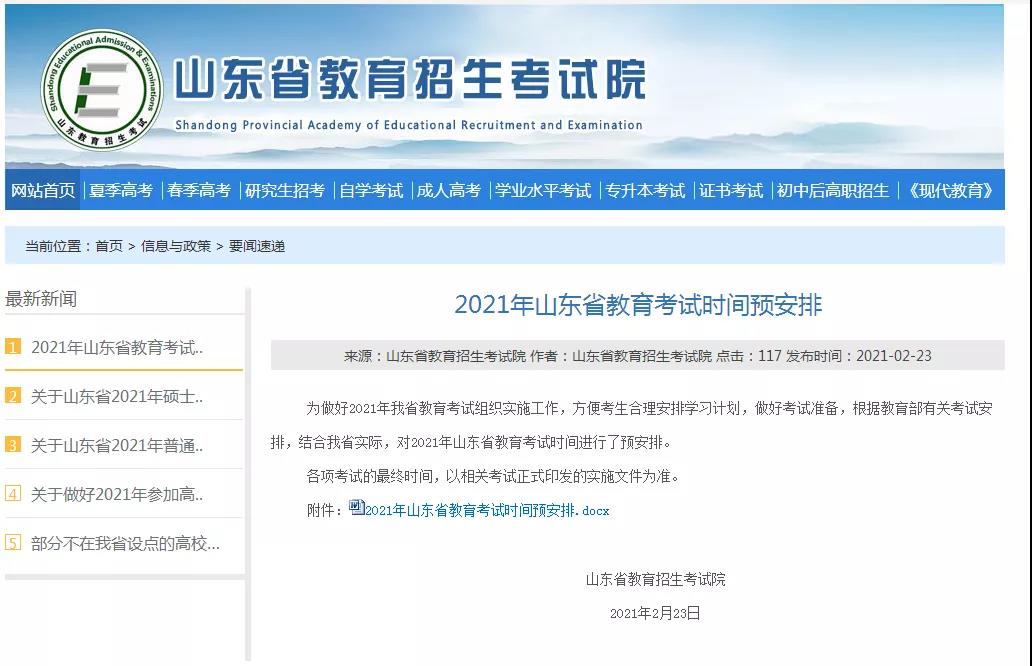The height and width of the screenshot is (666, 1032).
Task: Click the English subtitle Shandong Provincial Academy
Action: (409, 125)
